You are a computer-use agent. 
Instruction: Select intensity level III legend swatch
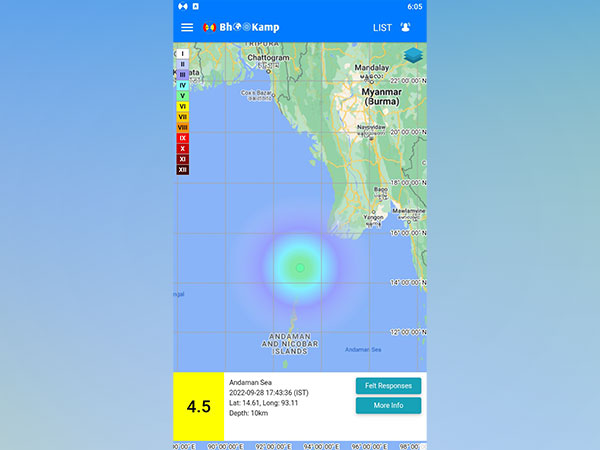click(183, 75)
